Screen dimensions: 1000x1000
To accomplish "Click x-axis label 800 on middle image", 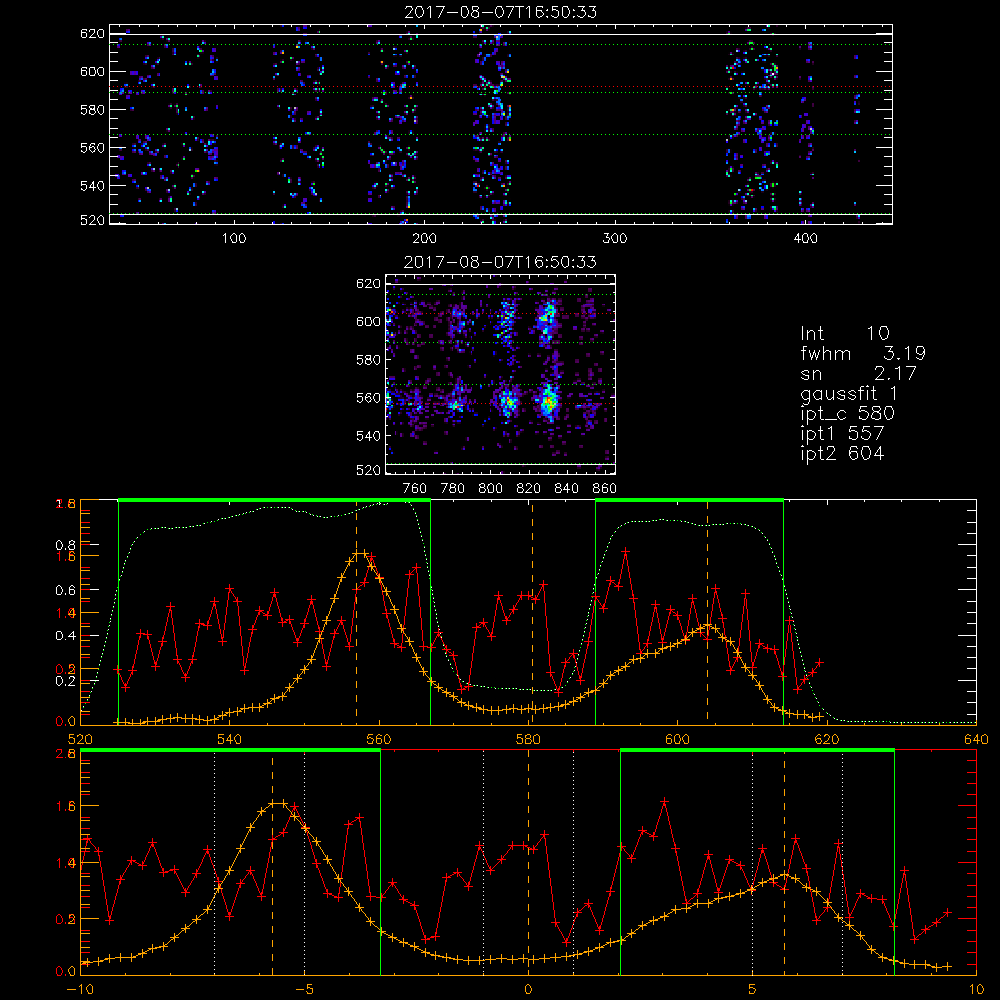I will point(490,489).
